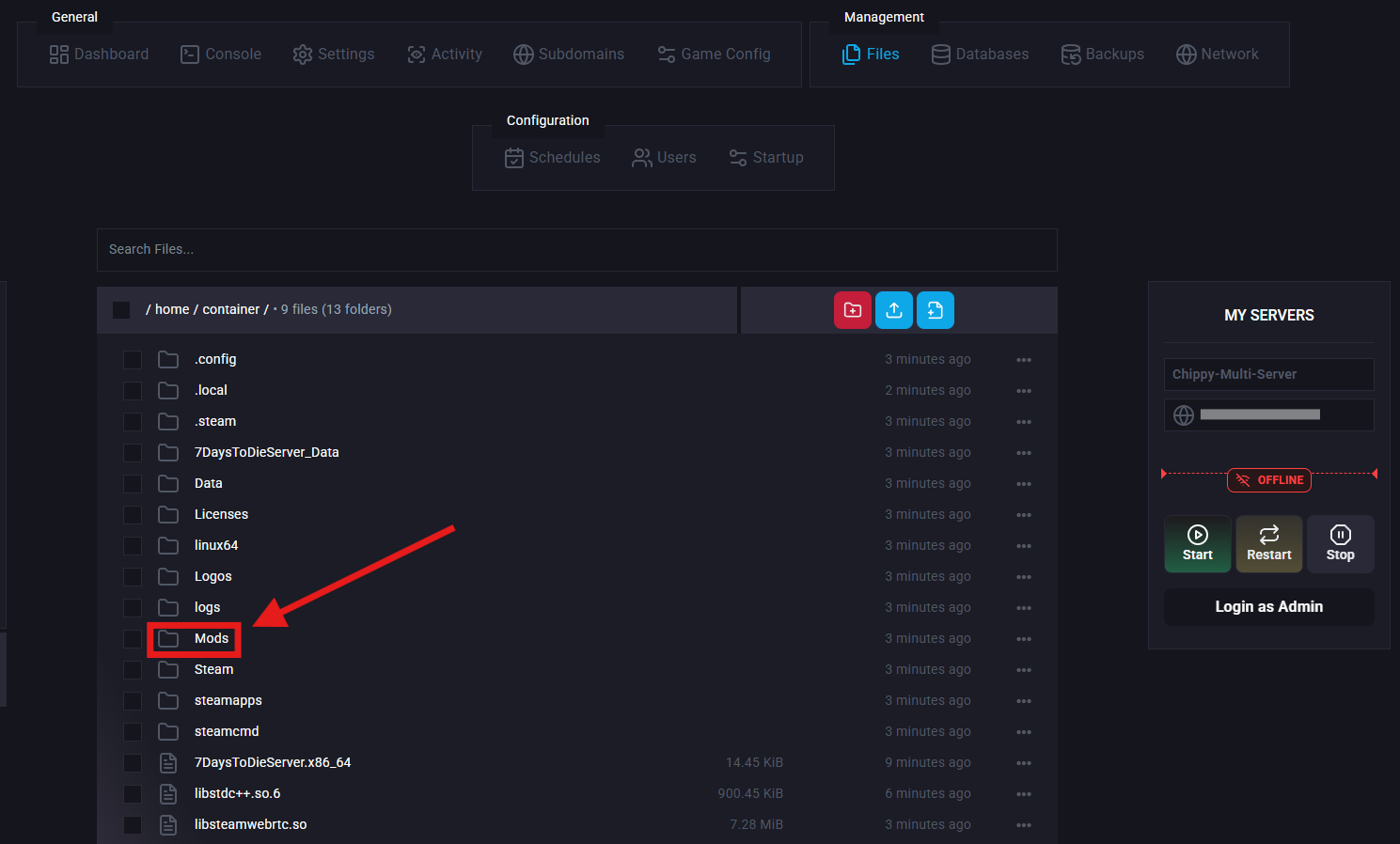The height and width of the screenshot is (844, 1400).
Task: Open options menu for .config folder
Action: coord(1024,360)
